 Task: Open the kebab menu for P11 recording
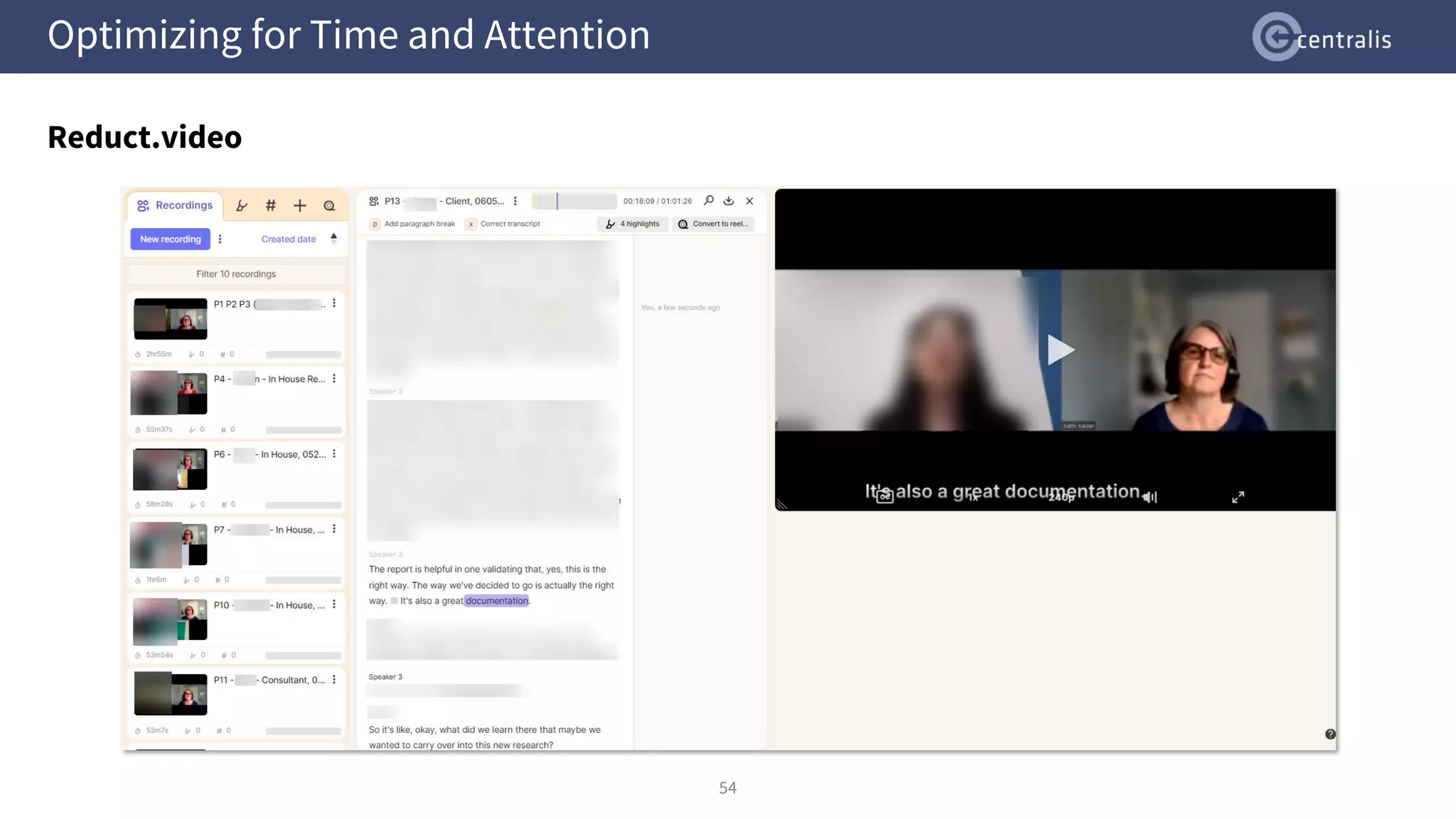click(x=334, y=680)
